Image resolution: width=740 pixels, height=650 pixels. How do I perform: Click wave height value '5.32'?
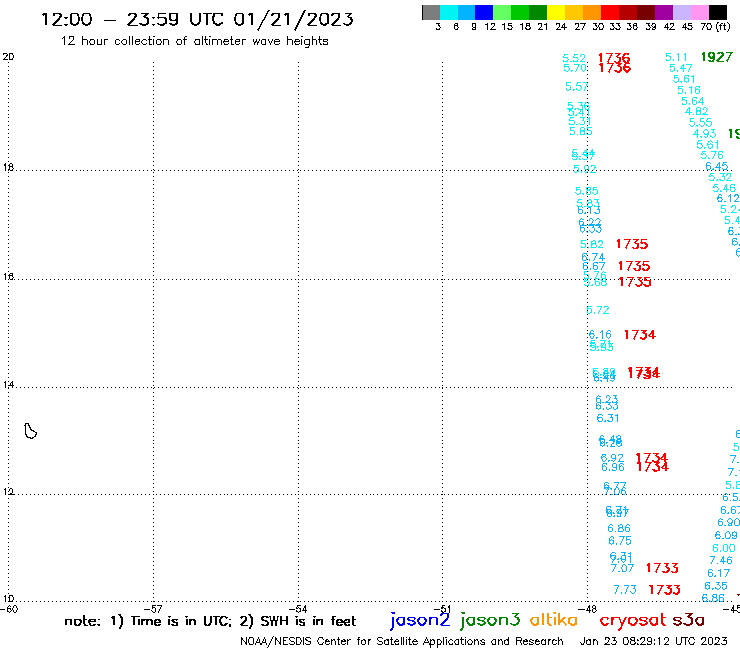click(720, 177)
